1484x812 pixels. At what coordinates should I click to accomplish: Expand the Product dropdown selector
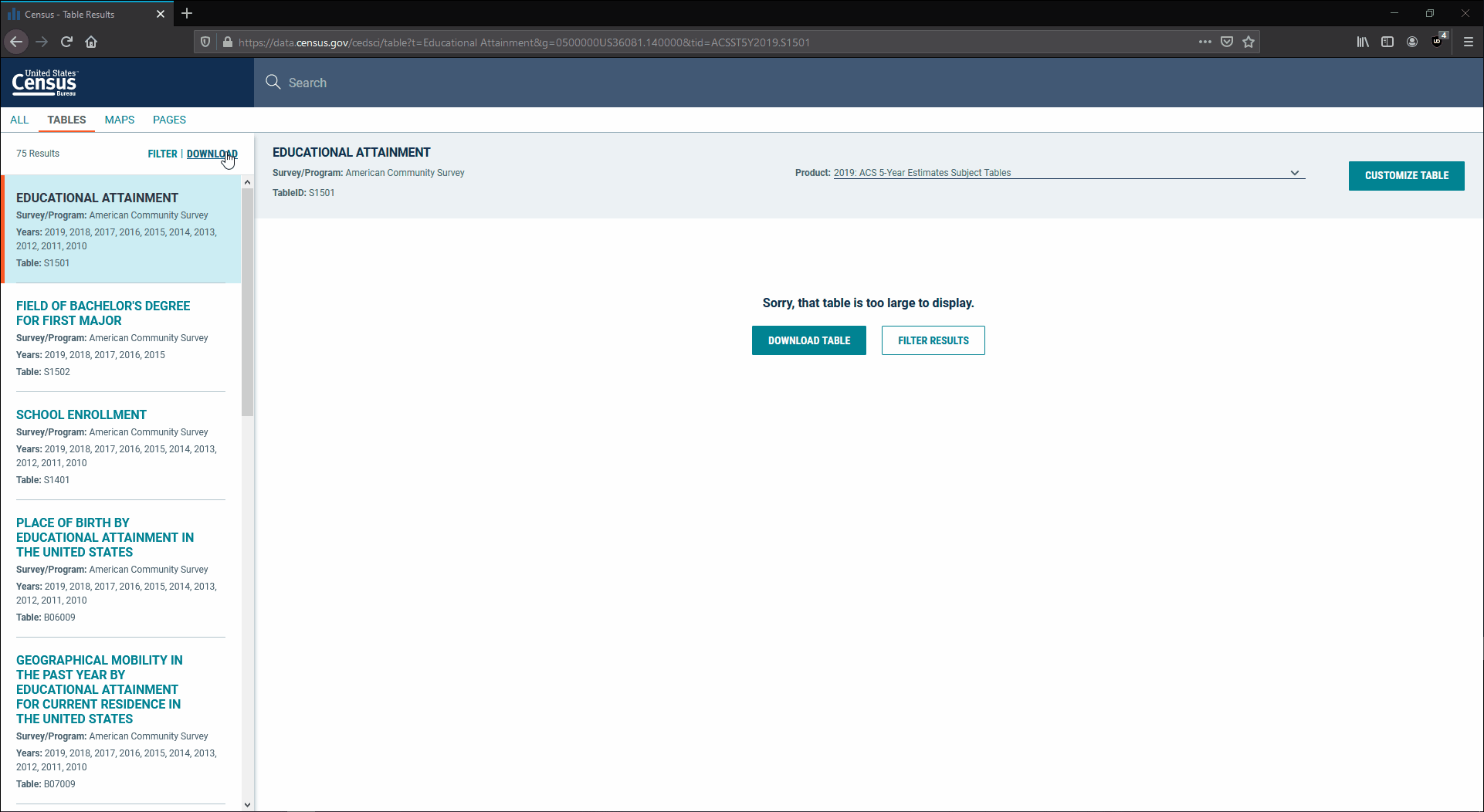[x=1069, y=173]
